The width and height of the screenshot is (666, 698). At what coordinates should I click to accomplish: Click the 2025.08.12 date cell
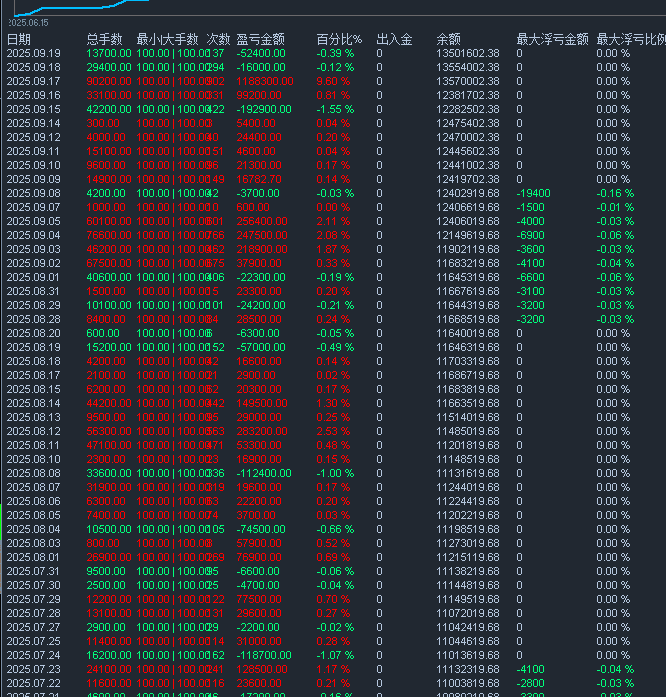coord(33,431)
